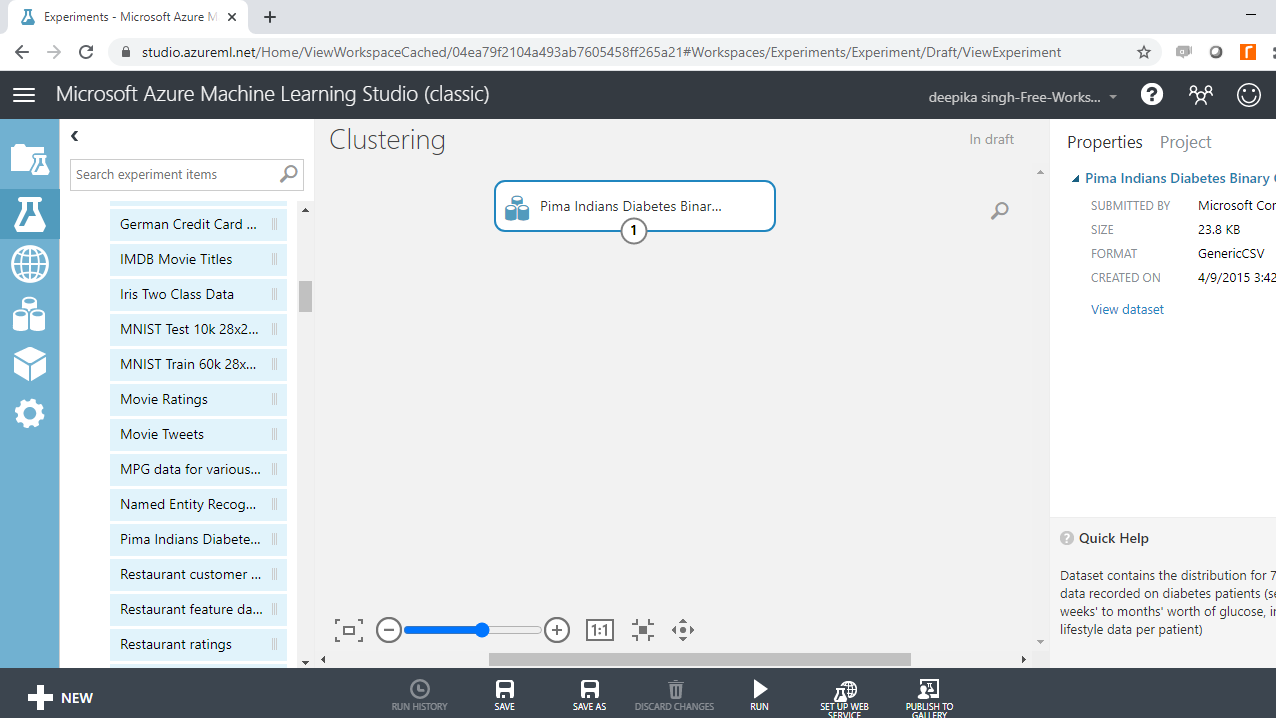This screenshot has height=718, width=1276.
Task: Open the workspace dropdown arrow
Action: [1113, 97]
